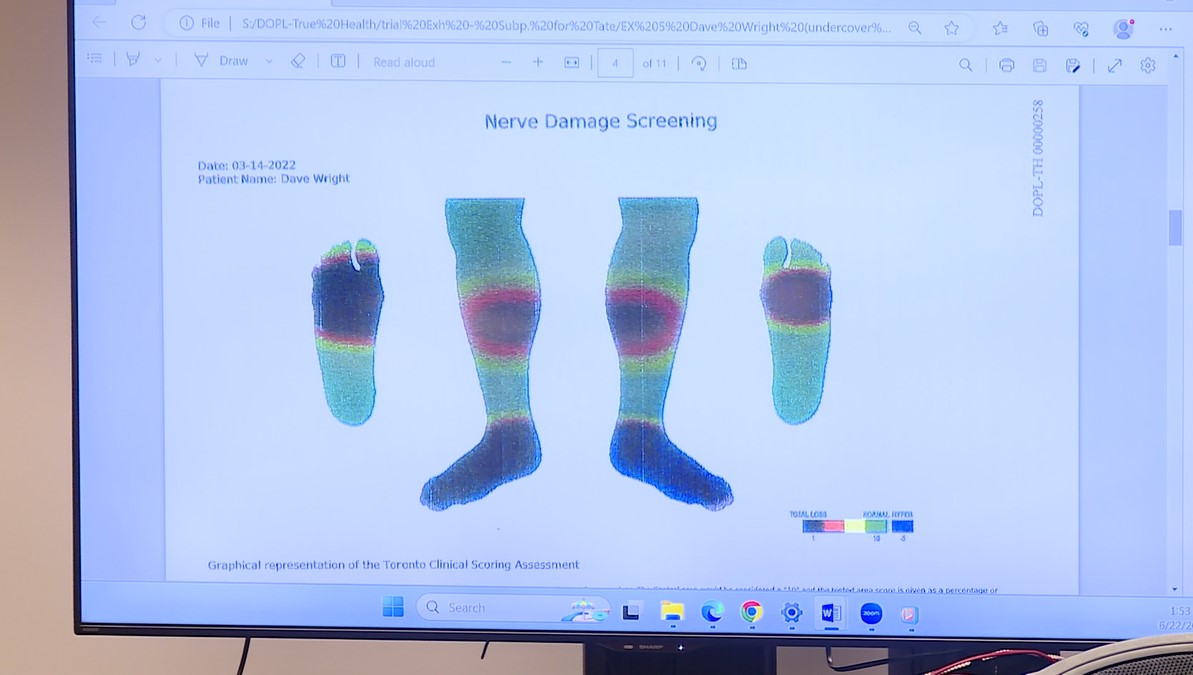Save the PDF
The height and width of the screenshot is (675, 1193).
1039,65
